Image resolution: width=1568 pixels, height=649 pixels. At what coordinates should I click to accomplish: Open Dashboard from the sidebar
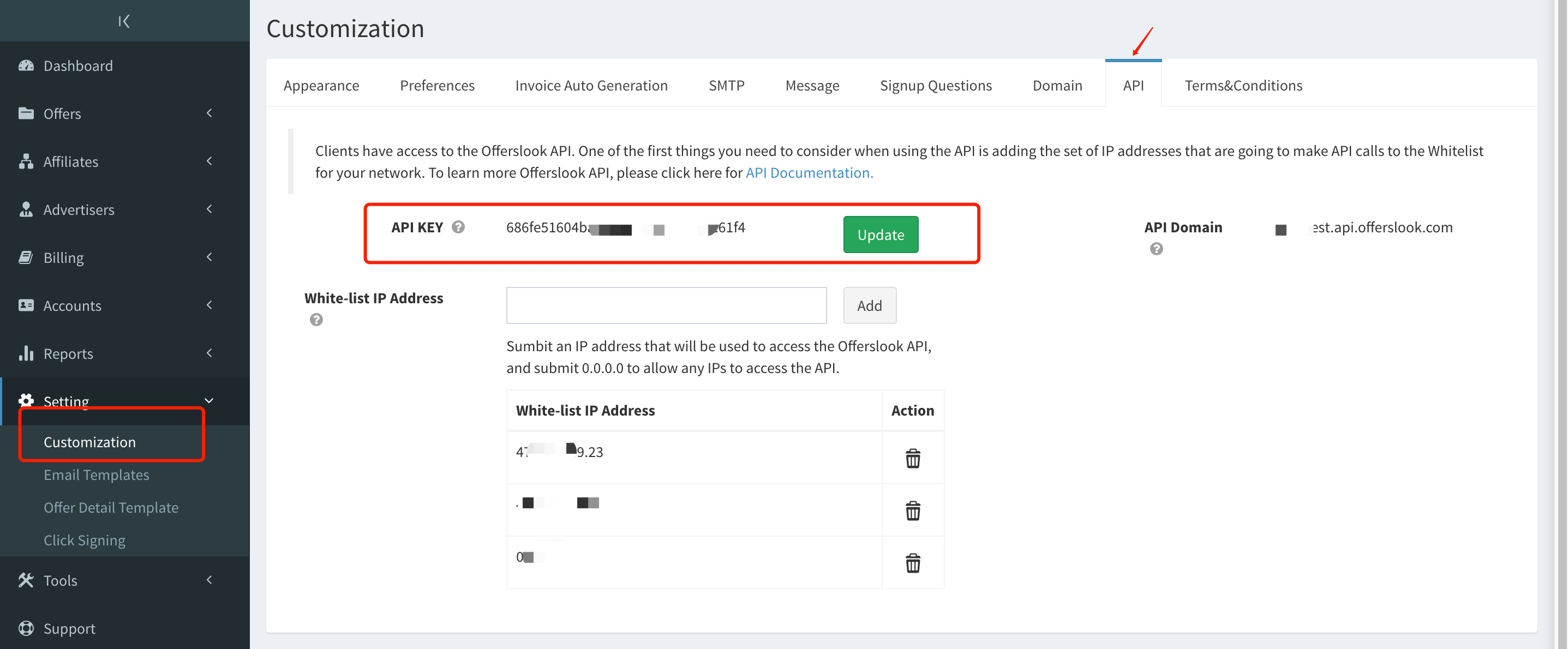pyautogui.click(x=78, y=65)
